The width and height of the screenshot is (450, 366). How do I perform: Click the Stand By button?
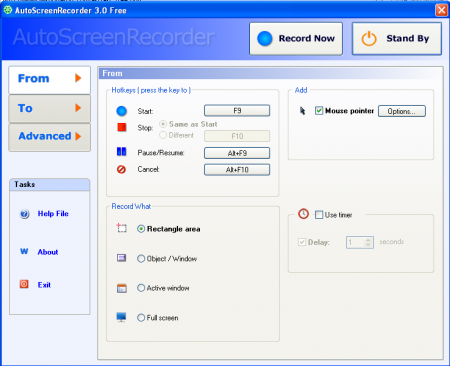(397, 39)
